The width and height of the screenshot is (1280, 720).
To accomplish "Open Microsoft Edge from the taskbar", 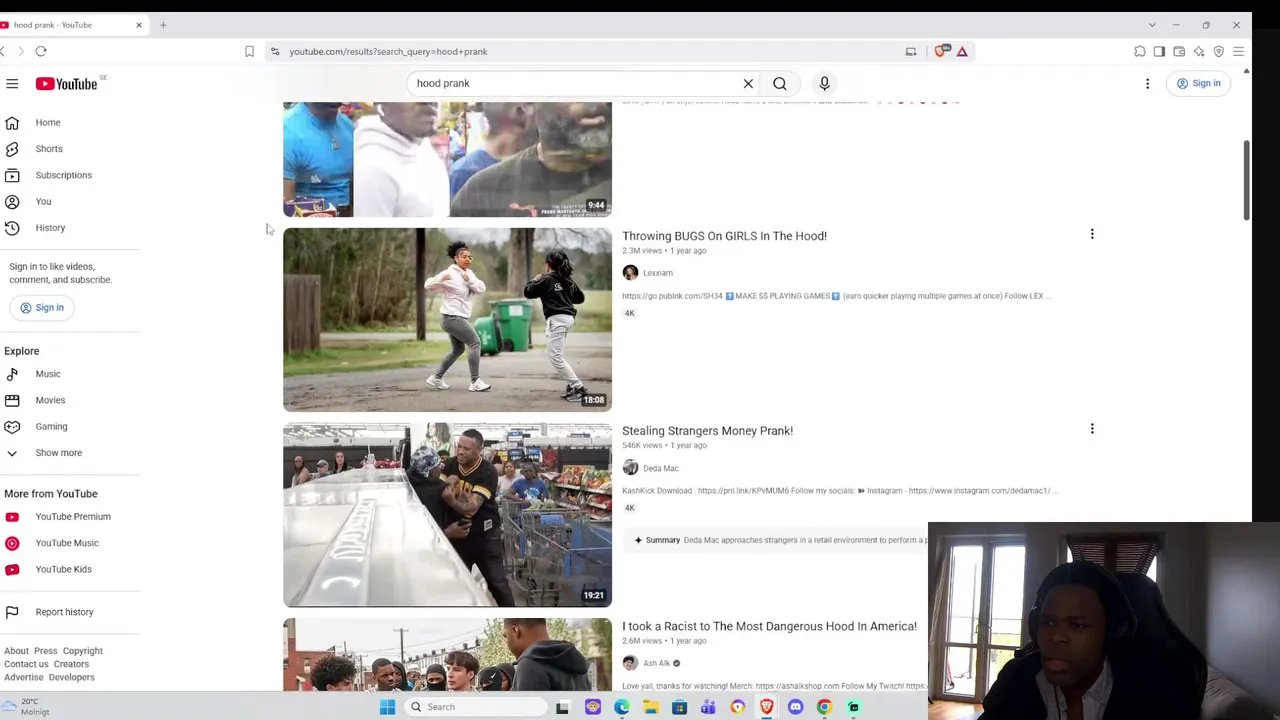I will pyautogui.click(x=622, y=707).
